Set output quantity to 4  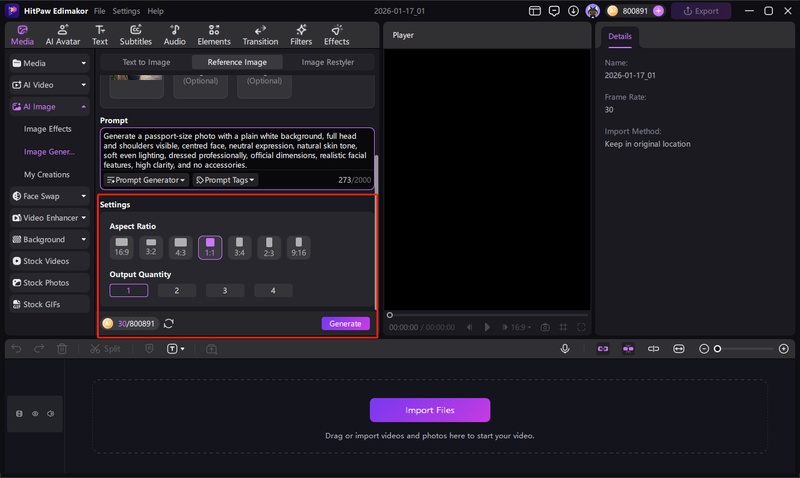pyautogui.click(x=273, y=291)
